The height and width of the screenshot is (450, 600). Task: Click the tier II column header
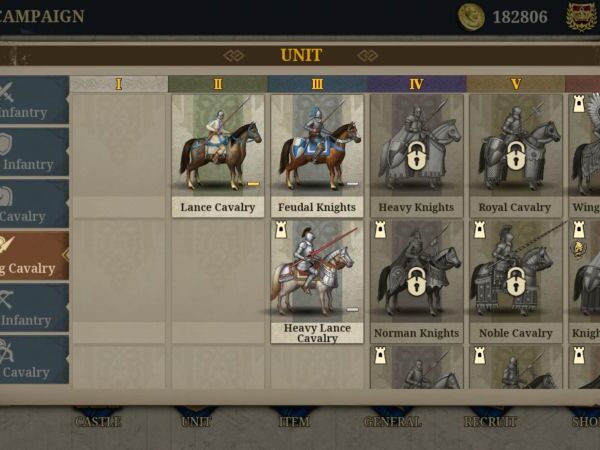point(218,84)
